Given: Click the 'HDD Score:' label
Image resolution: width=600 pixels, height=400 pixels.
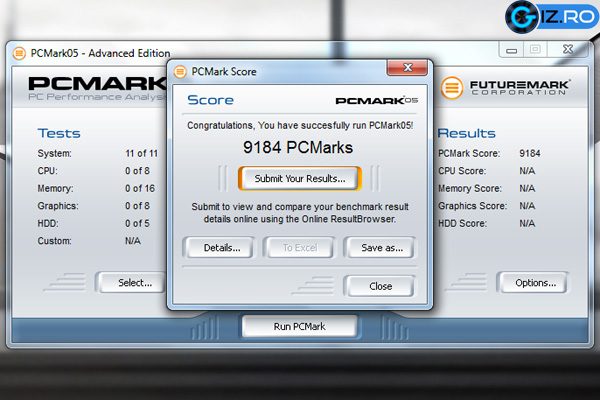Looking at the screenshot, I should pos(462,224).
